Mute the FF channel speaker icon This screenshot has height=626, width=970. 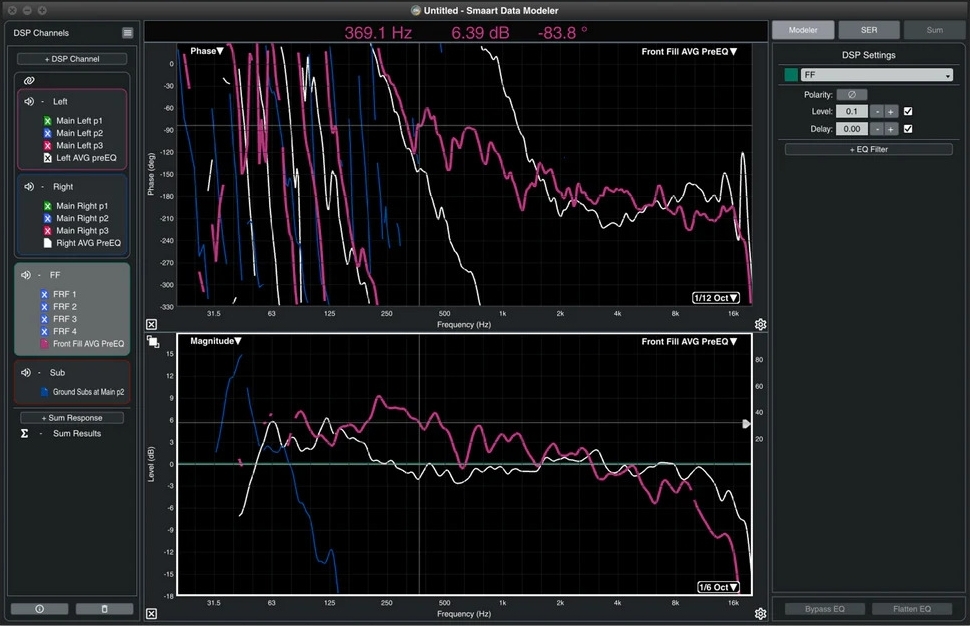(25, 275)
